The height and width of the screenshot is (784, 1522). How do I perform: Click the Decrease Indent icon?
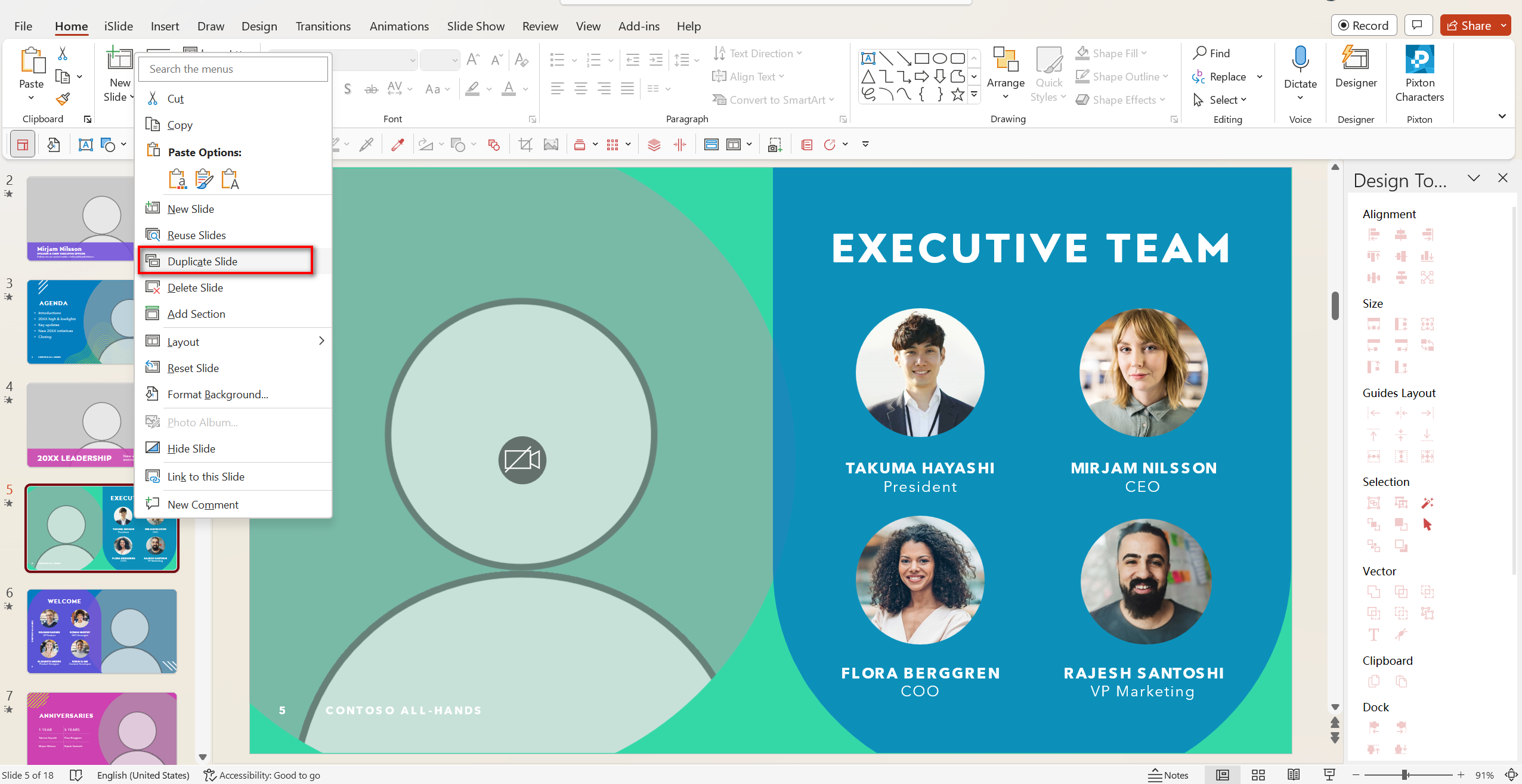tap(633, 60)
